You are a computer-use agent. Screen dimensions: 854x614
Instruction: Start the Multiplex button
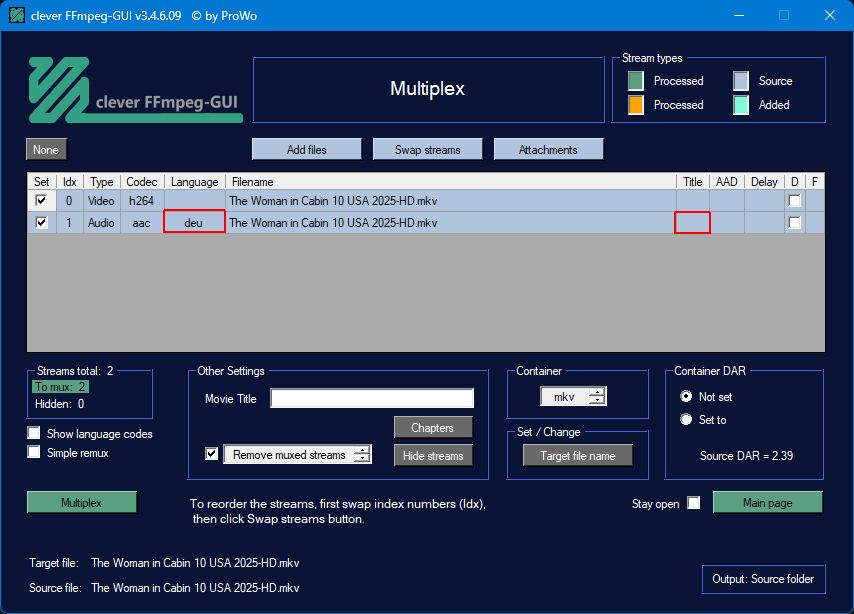[82, 502]
